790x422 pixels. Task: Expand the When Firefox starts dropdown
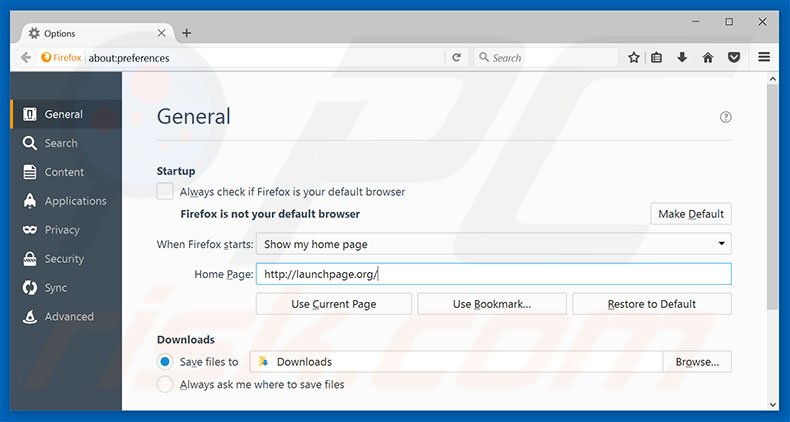coord(494,244)
